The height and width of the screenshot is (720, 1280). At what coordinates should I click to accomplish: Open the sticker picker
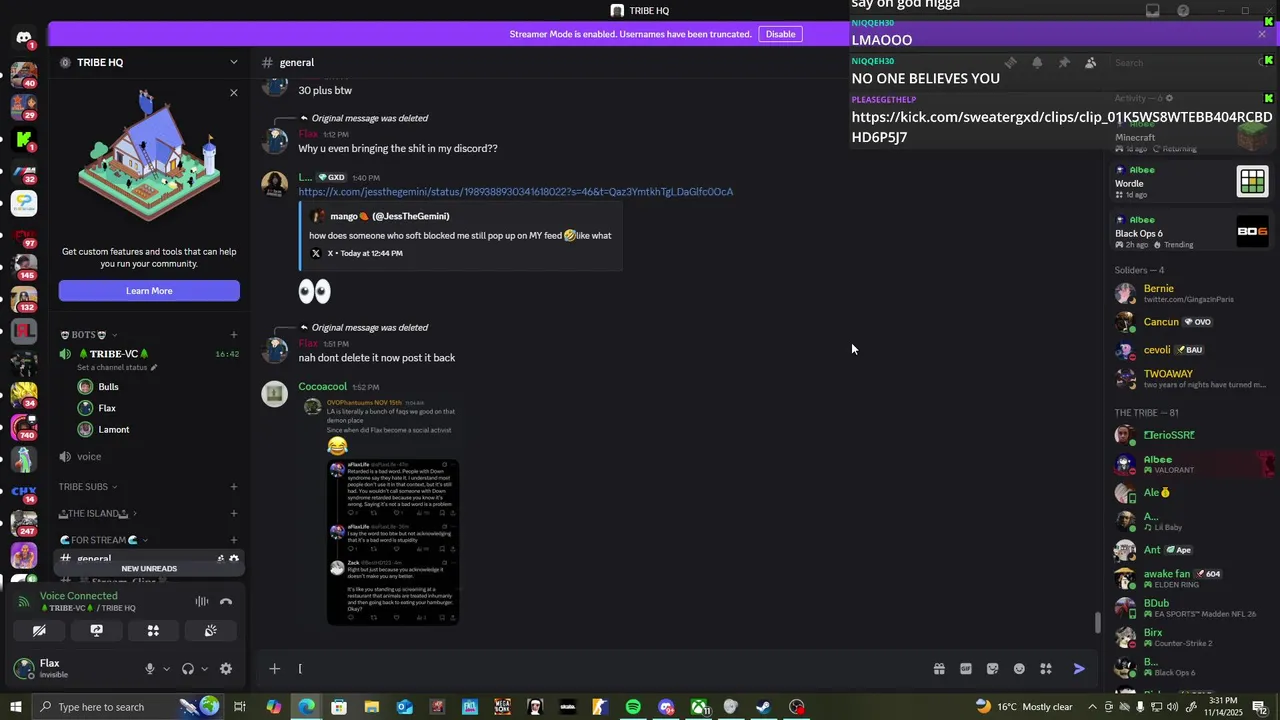tap(992, 669)
